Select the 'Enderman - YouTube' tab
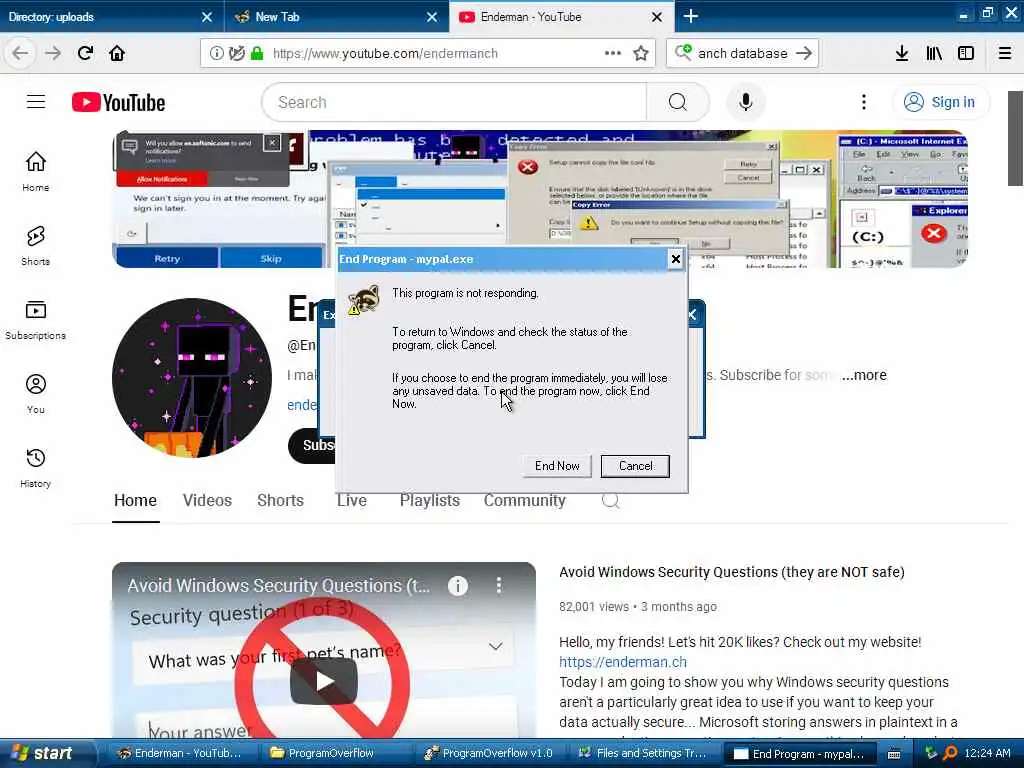Viewport: 1024px width, 768px height. [x=562, y=16]
